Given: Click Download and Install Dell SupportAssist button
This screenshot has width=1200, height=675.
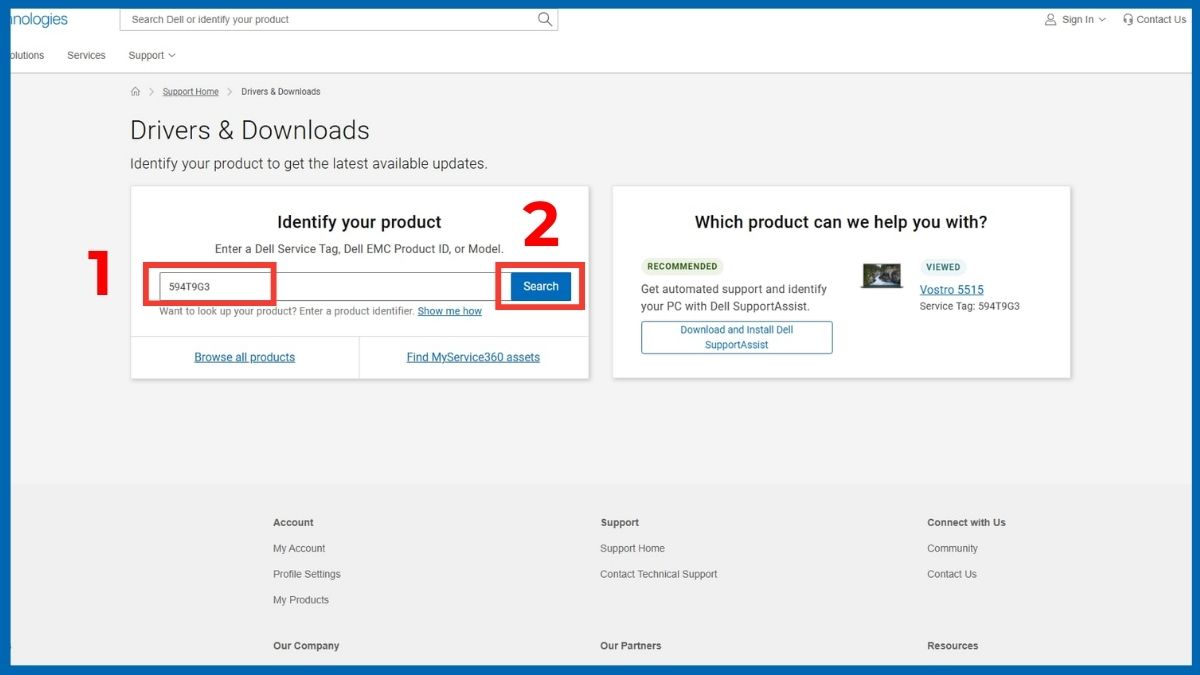Looking at the screenshot, I should pyautogui.click(x=736, y=337).
